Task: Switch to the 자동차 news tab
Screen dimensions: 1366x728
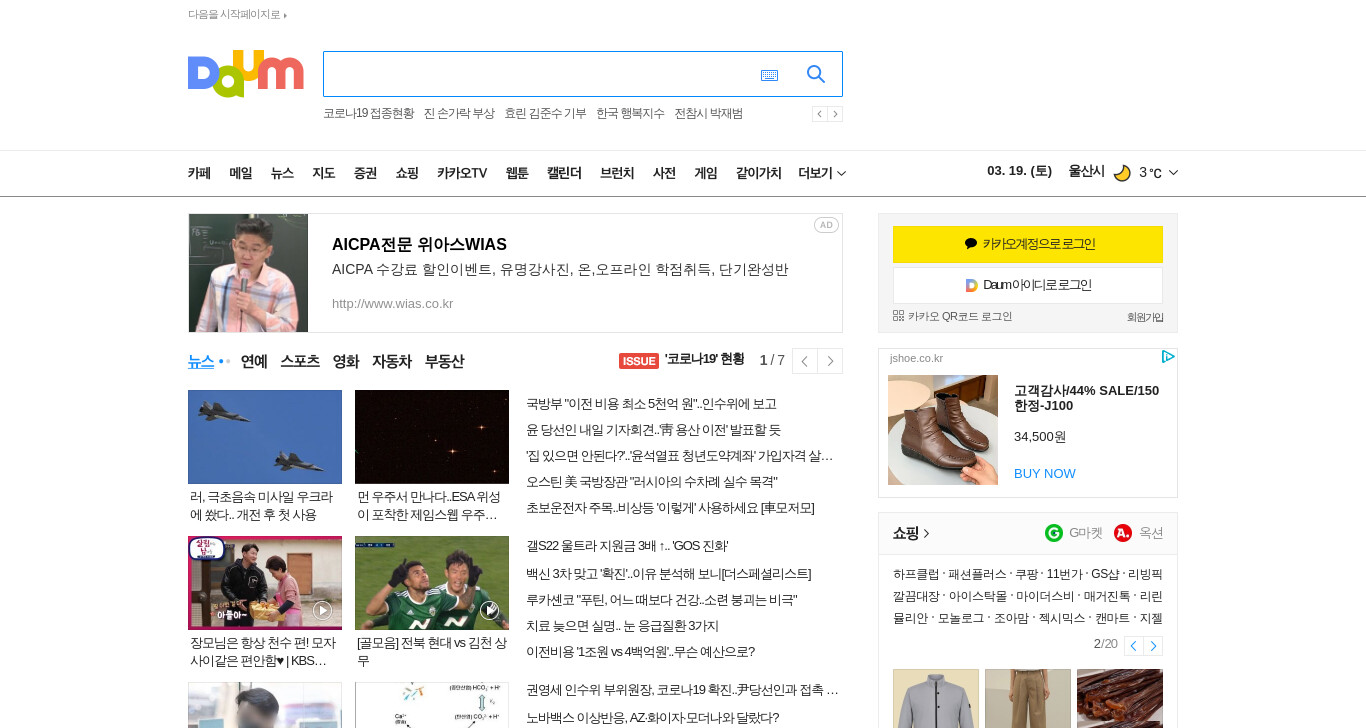Action: (392, 361)
